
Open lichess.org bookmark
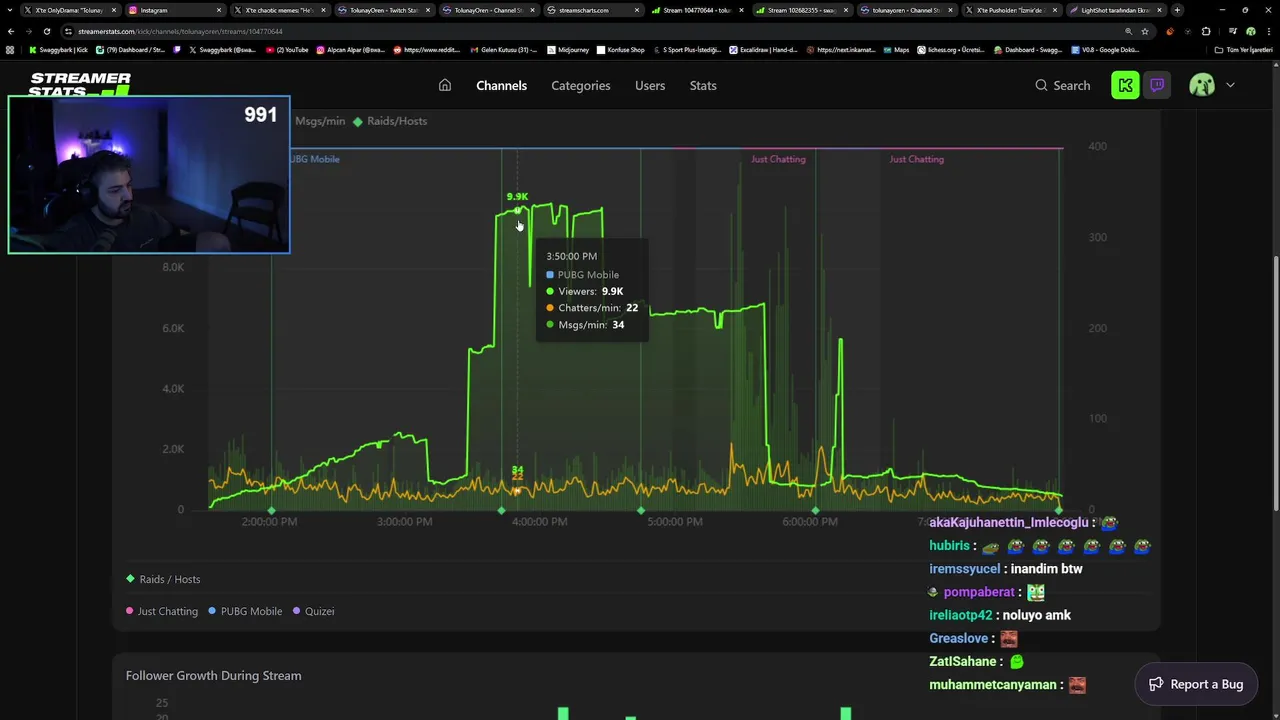pos(950,49)
